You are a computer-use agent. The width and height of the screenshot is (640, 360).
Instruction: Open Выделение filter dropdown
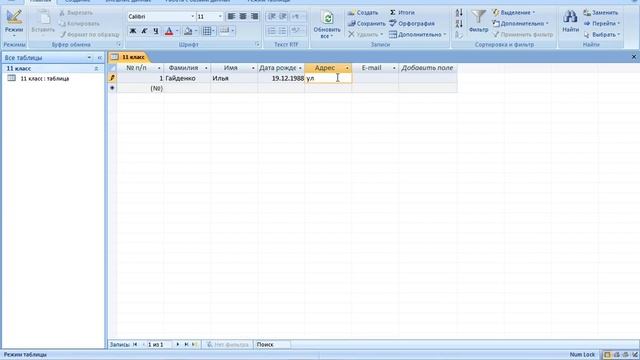coord(513,13)
